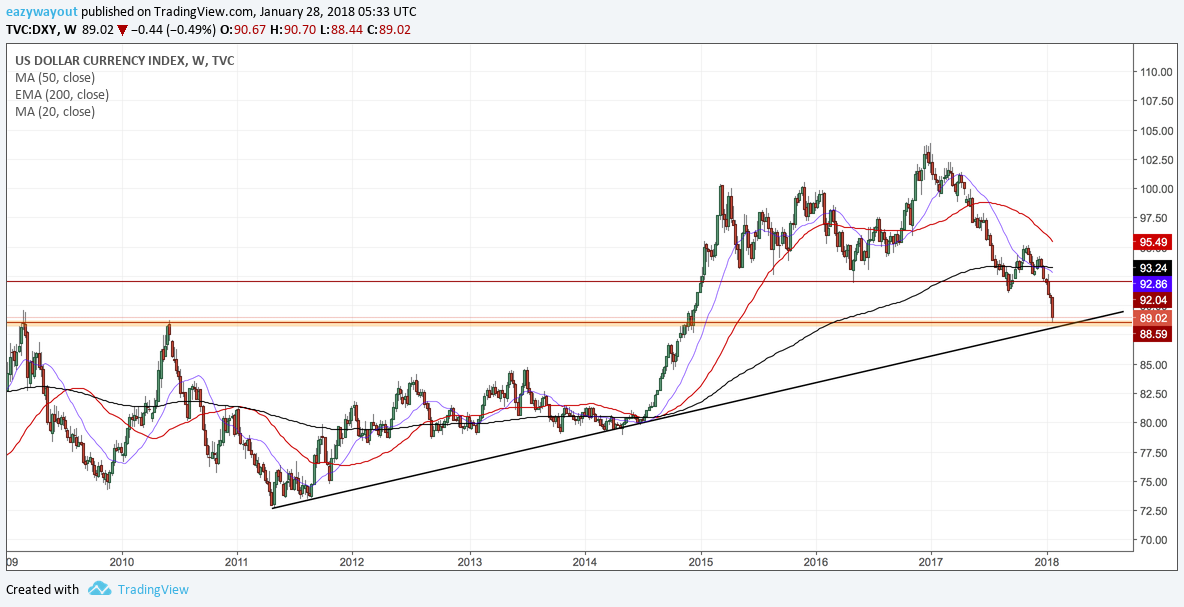The height and width of the screenshot is (607, 1184).
Task: Click the 2017 label on time axis
Action: click(931, 562)
